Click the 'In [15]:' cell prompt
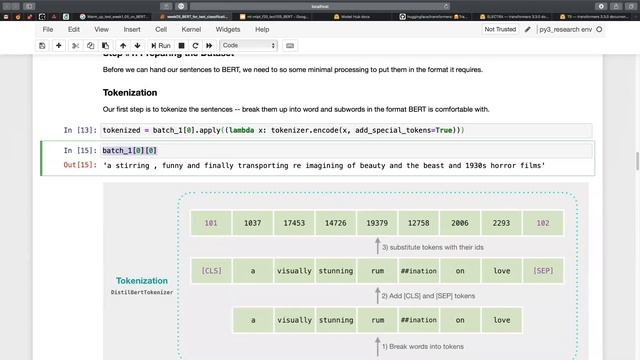This screenshot has width=640, height=360. pos(80,151)
